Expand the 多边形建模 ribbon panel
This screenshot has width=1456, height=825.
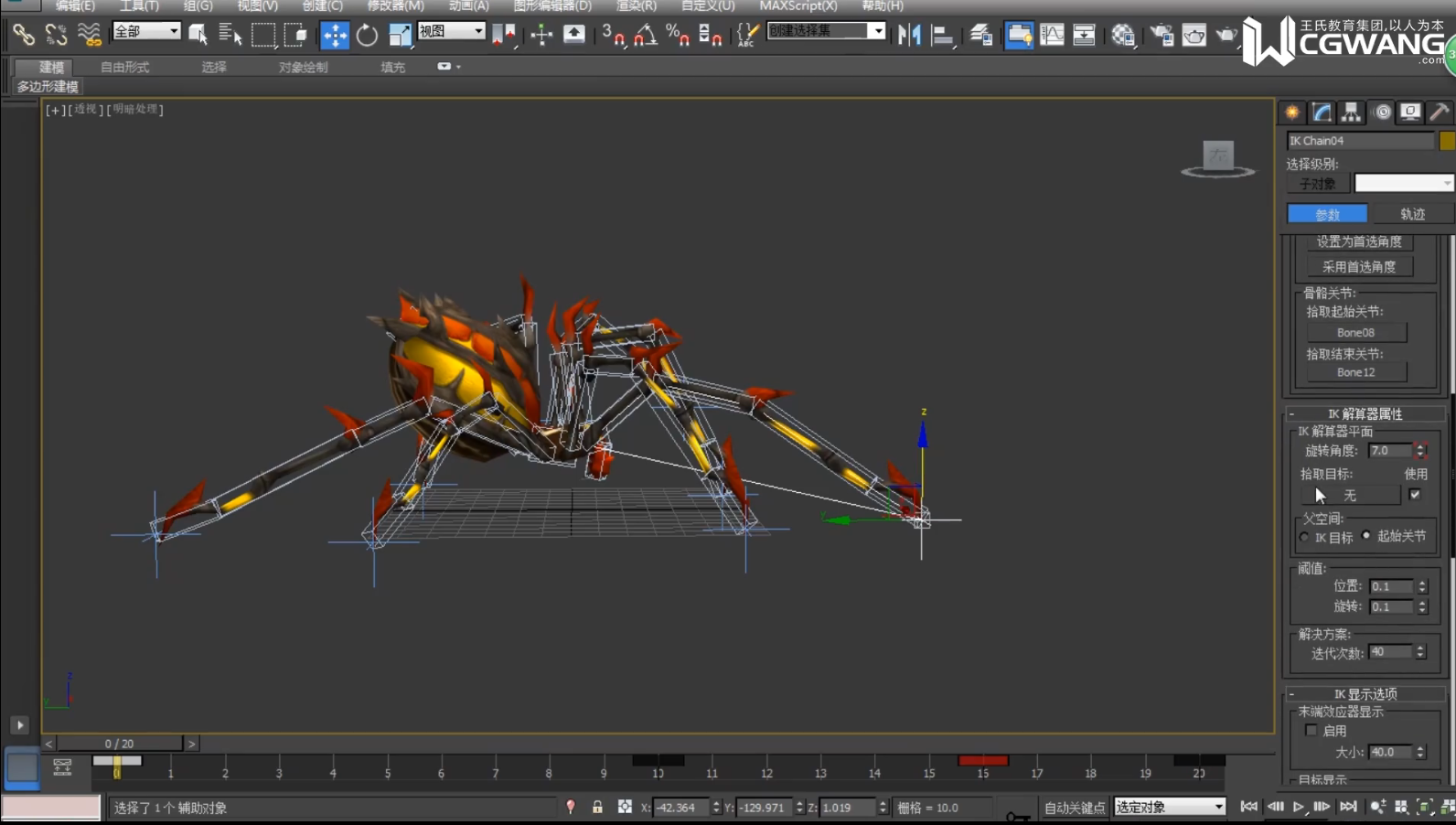[48, 86]
